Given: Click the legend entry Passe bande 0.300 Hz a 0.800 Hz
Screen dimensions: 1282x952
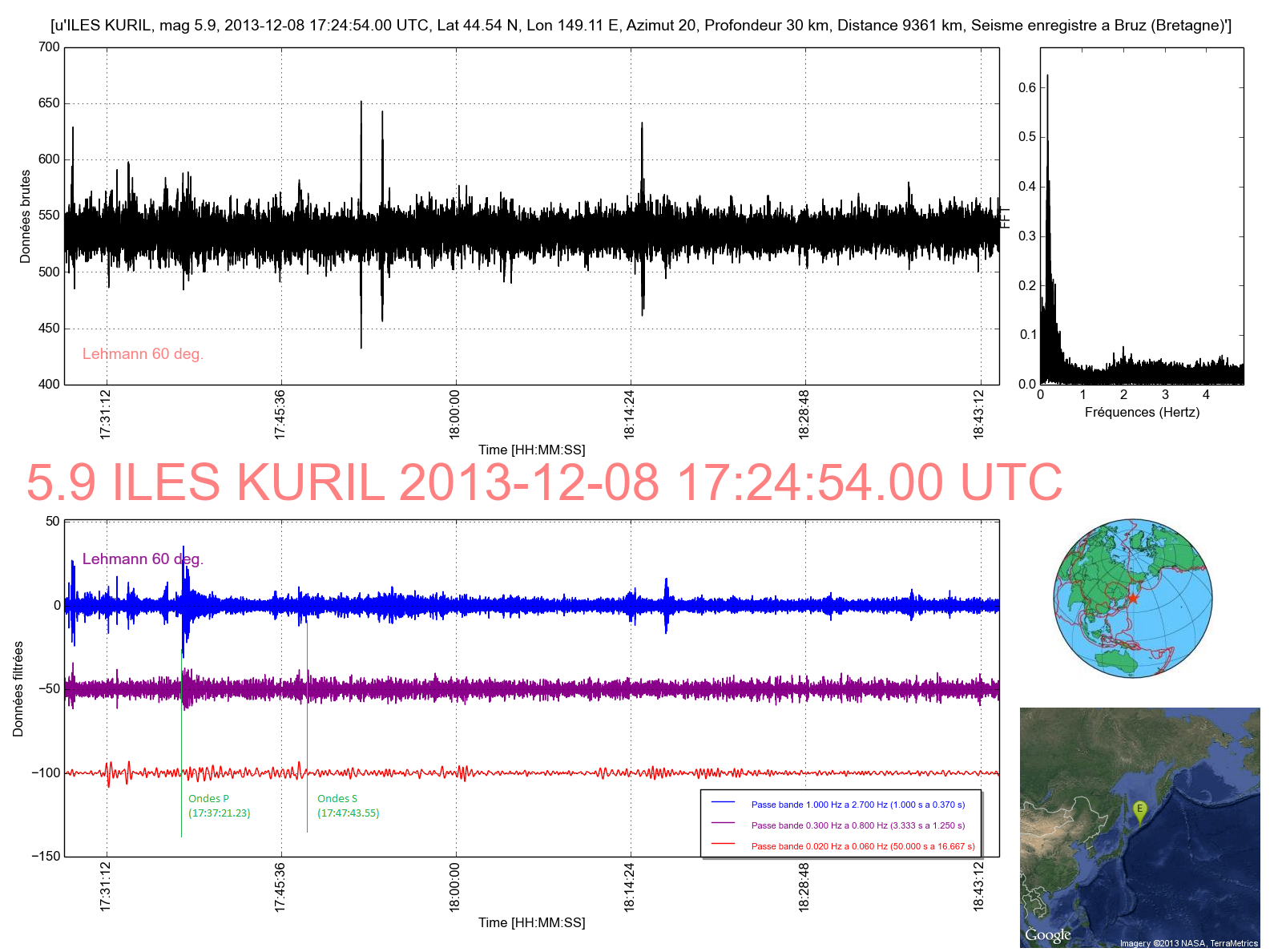Looking at the screenshot, I should coord(857,825).
